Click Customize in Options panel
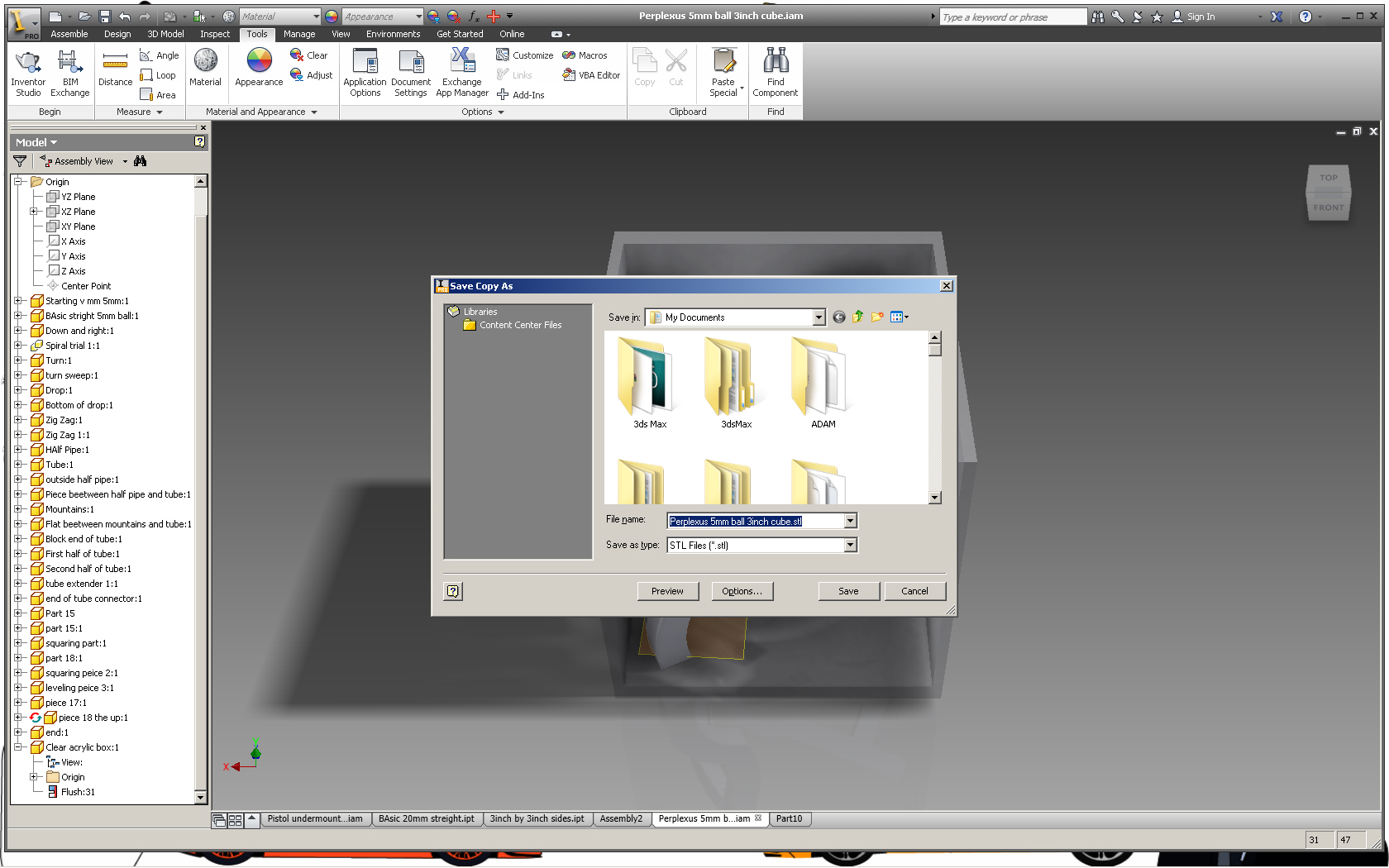Image resolution: width=1389 pixels, height=868 pixels. [x=524, y=55]
